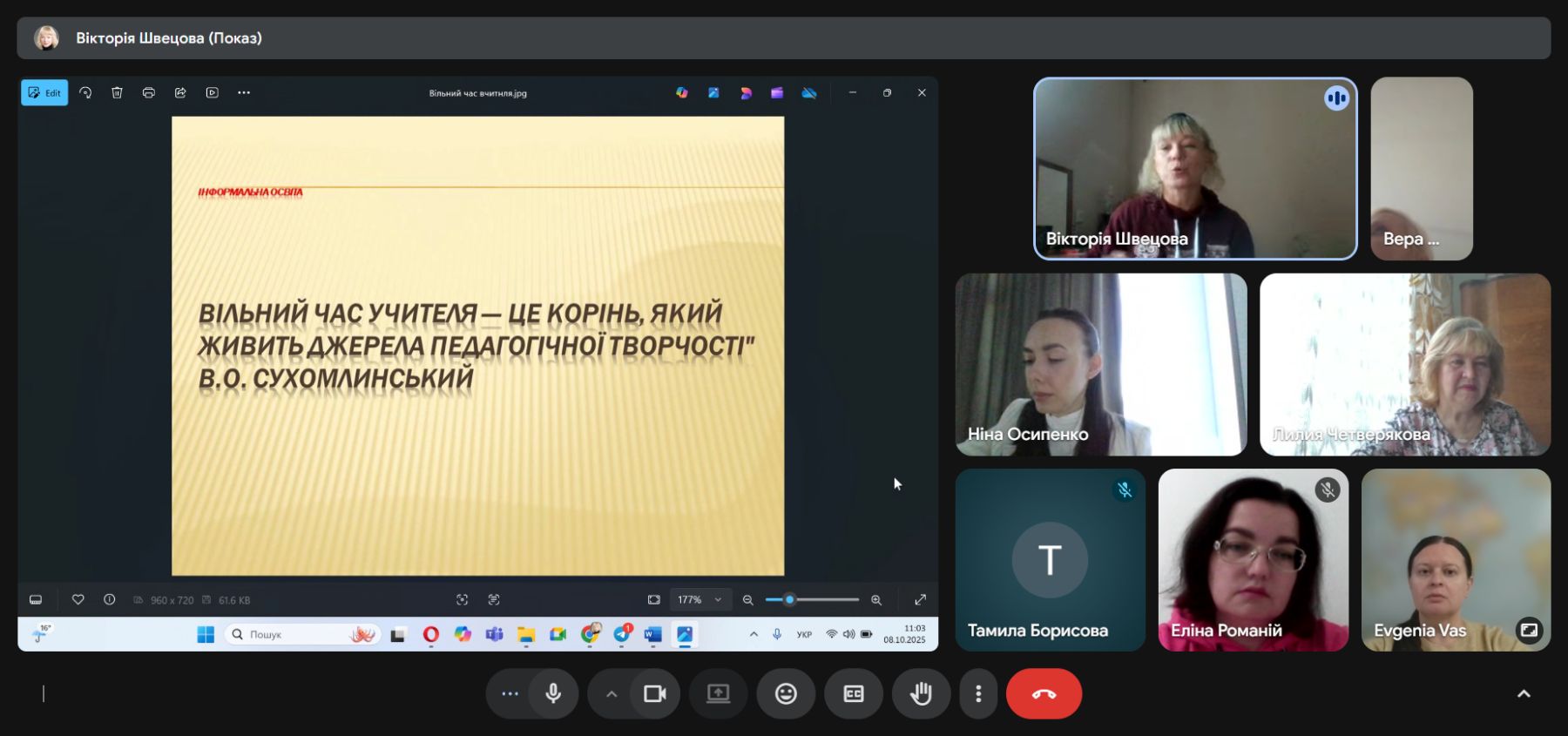Click the zoom out magnifier icon
This screenshot has width=1568, height=736.
point(747,599)
